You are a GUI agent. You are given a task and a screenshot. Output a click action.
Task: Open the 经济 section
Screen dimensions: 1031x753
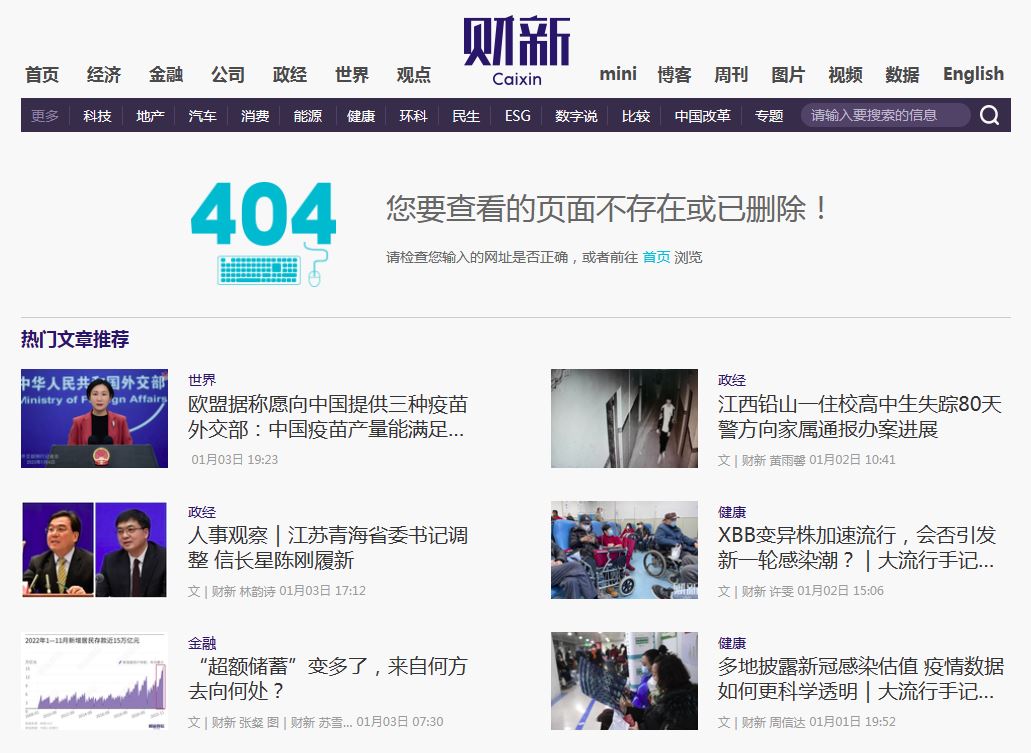104,74
